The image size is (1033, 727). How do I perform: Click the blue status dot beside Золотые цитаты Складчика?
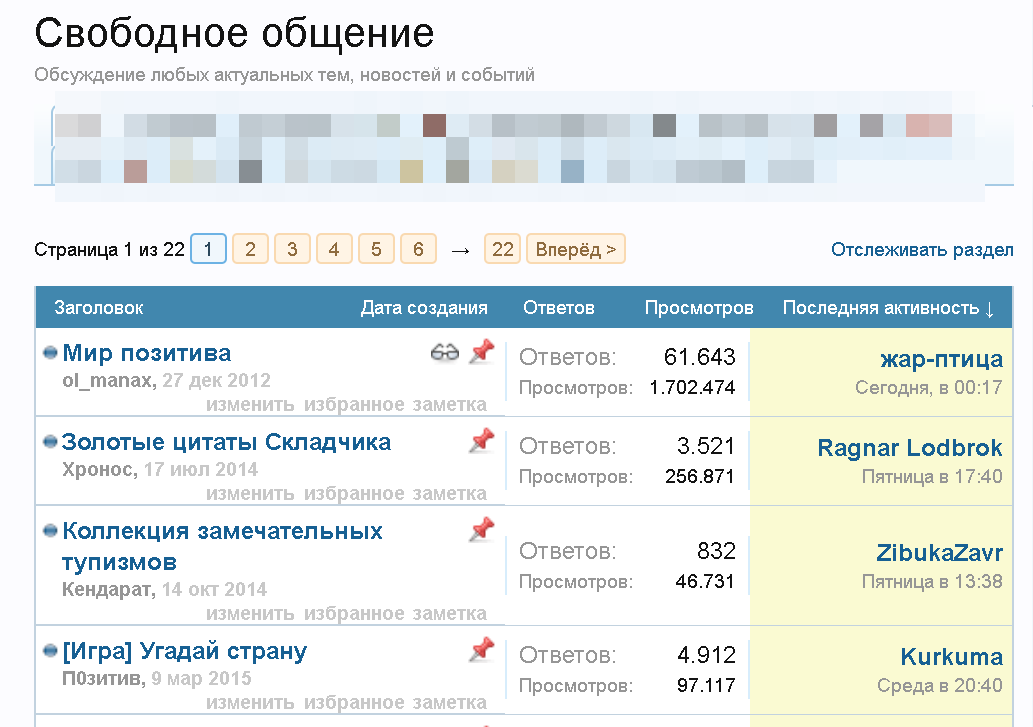(50, 442)
